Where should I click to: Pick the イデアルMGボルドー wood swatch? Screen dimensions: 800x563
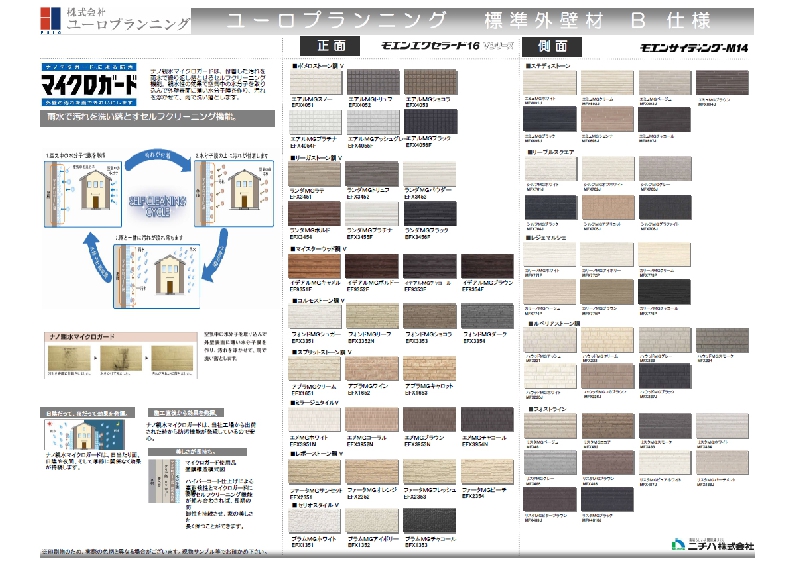[x=372, y=266]
